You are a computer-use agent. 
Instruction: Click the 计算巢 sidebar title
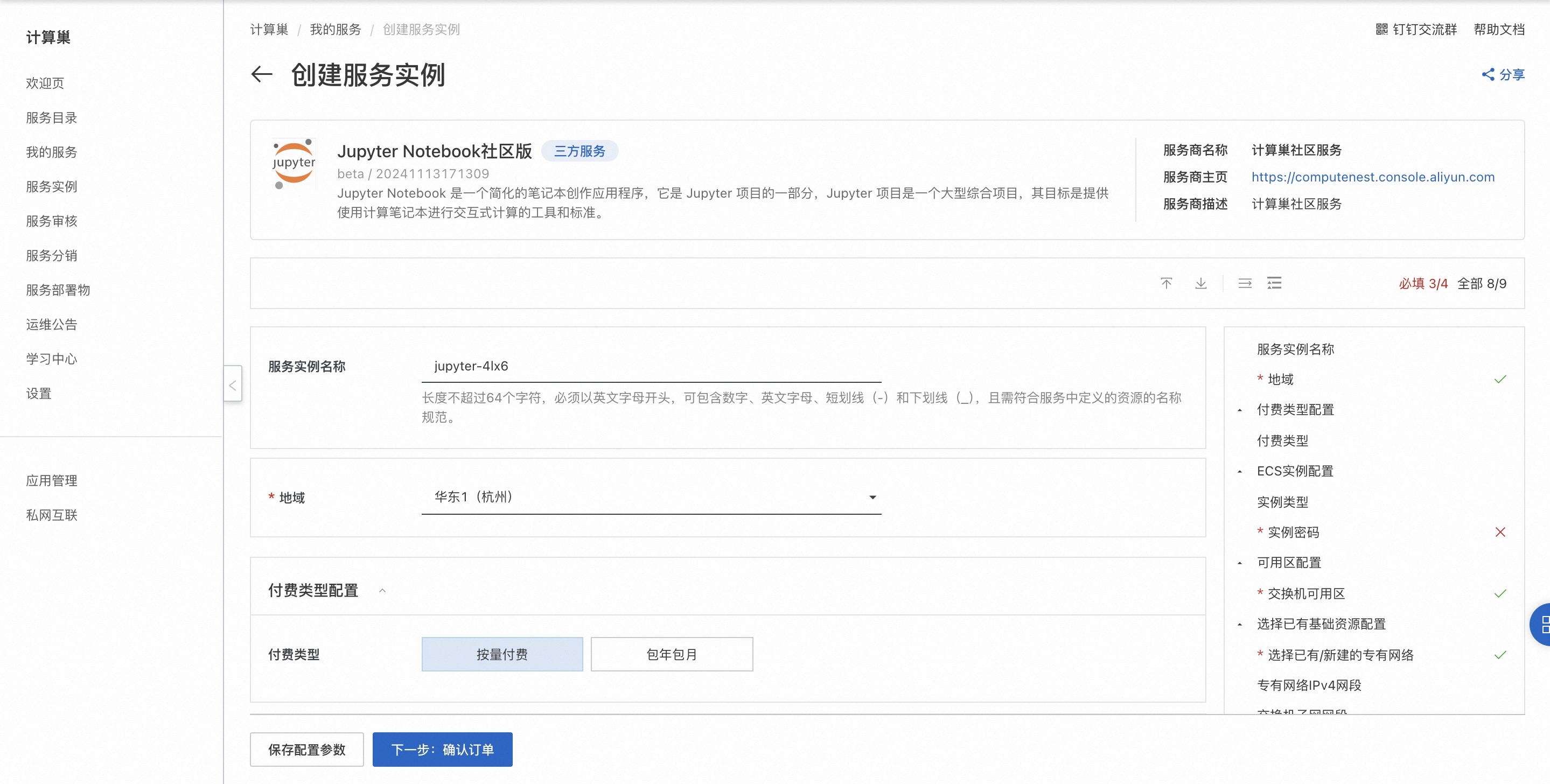[48, 37]
